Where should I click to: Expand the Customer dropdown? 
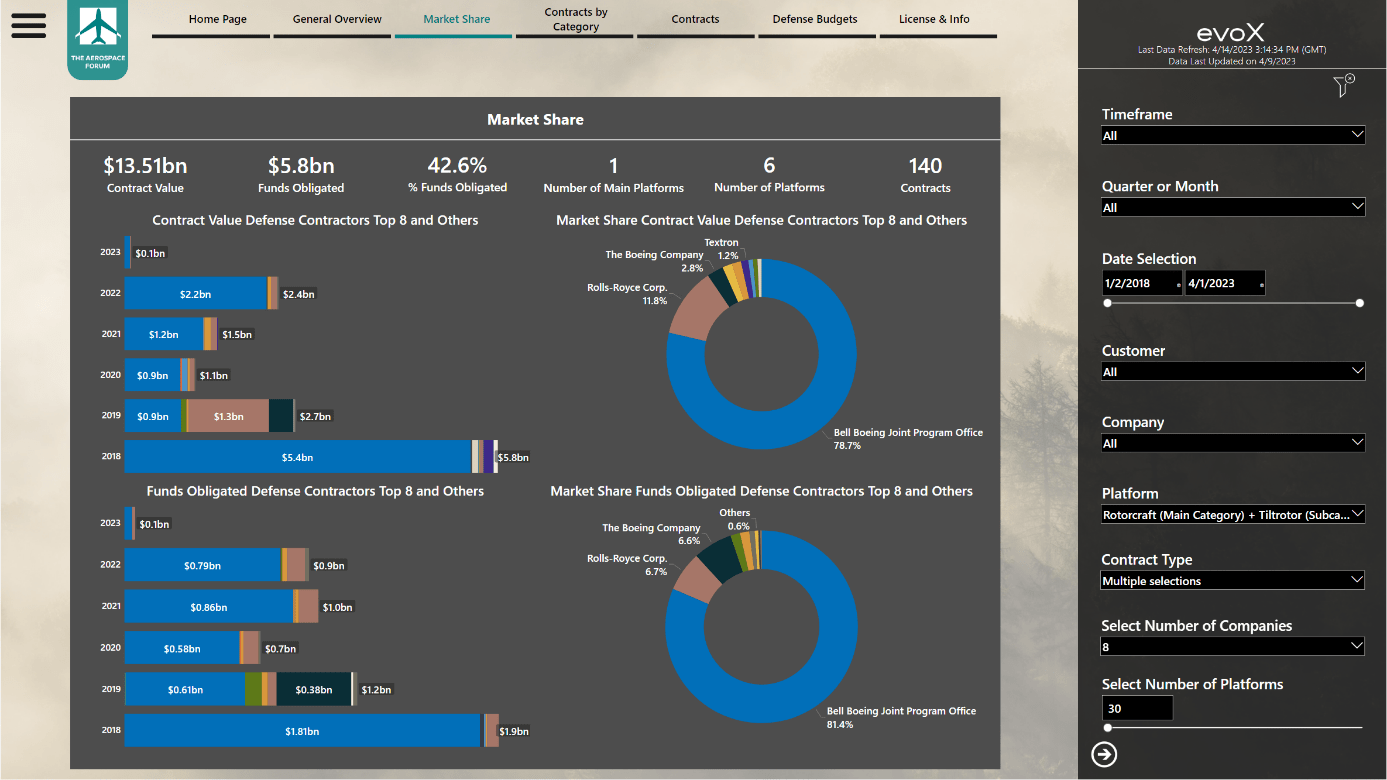(x=1233, y=371)
